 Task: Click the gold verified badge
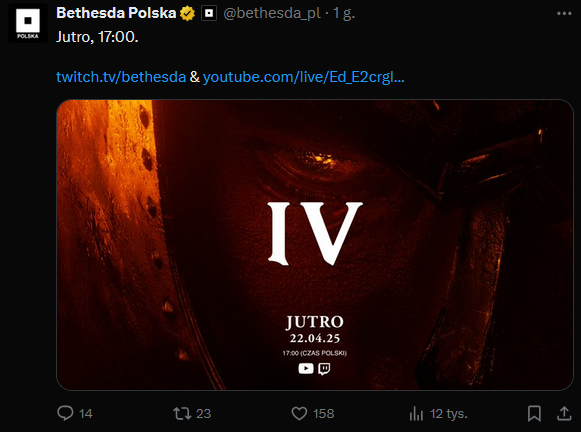[187, 14]
